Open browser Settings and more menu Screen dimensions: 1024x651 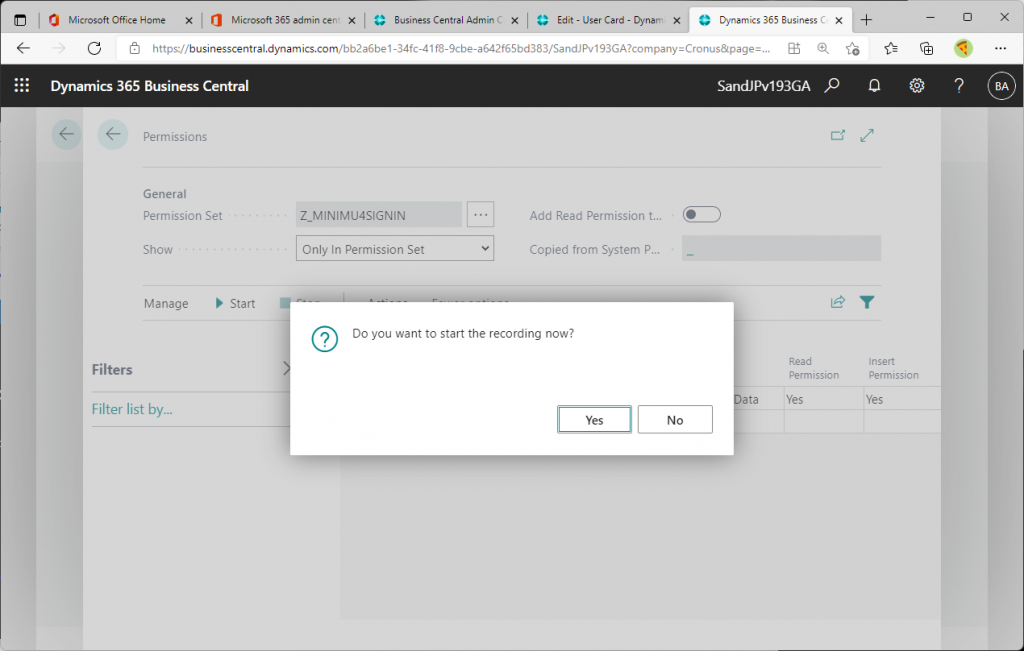click(1000, 48)
